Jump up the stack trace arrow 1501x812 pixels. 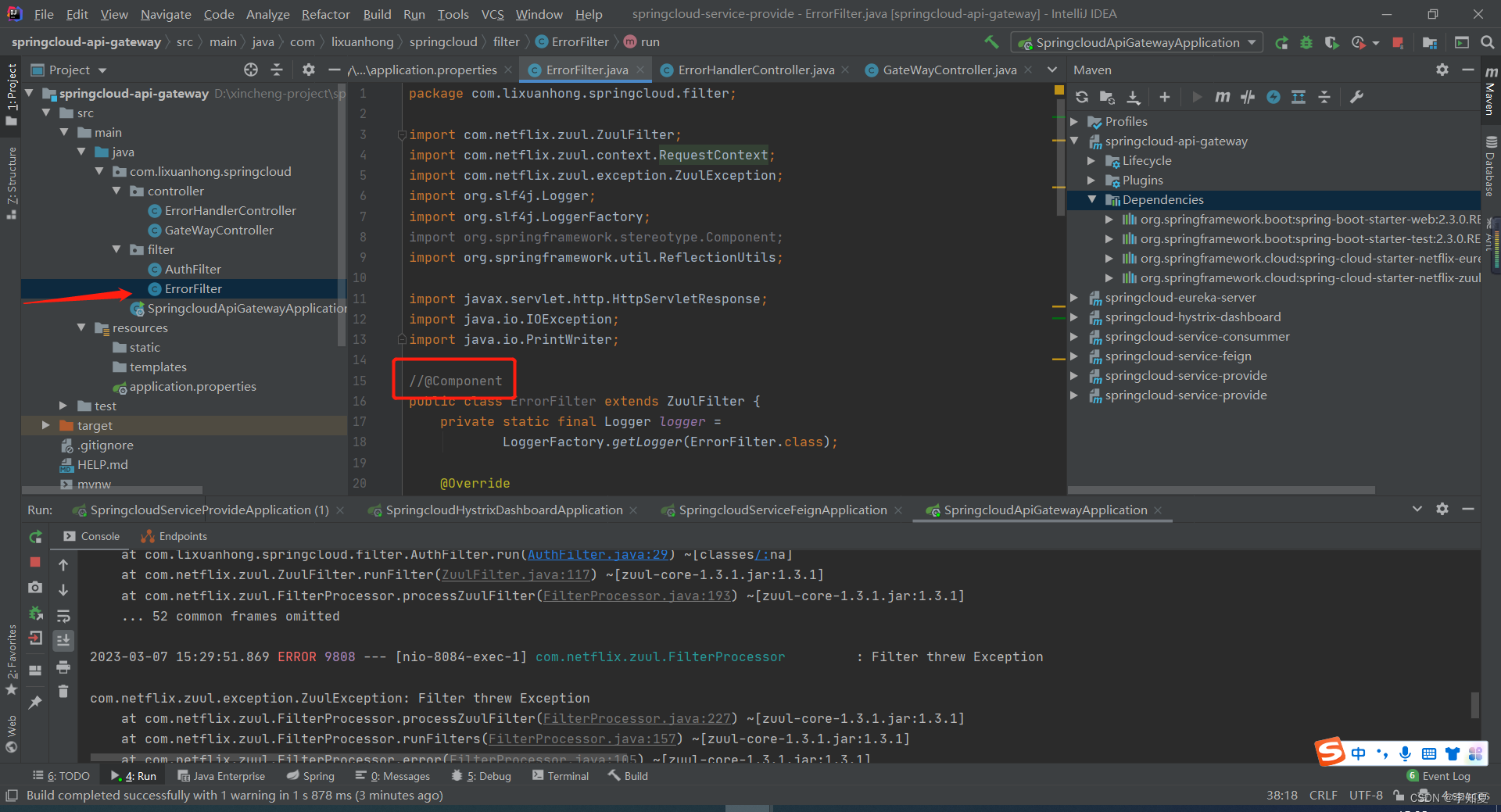pyautogui.click(x=63, y=564)
